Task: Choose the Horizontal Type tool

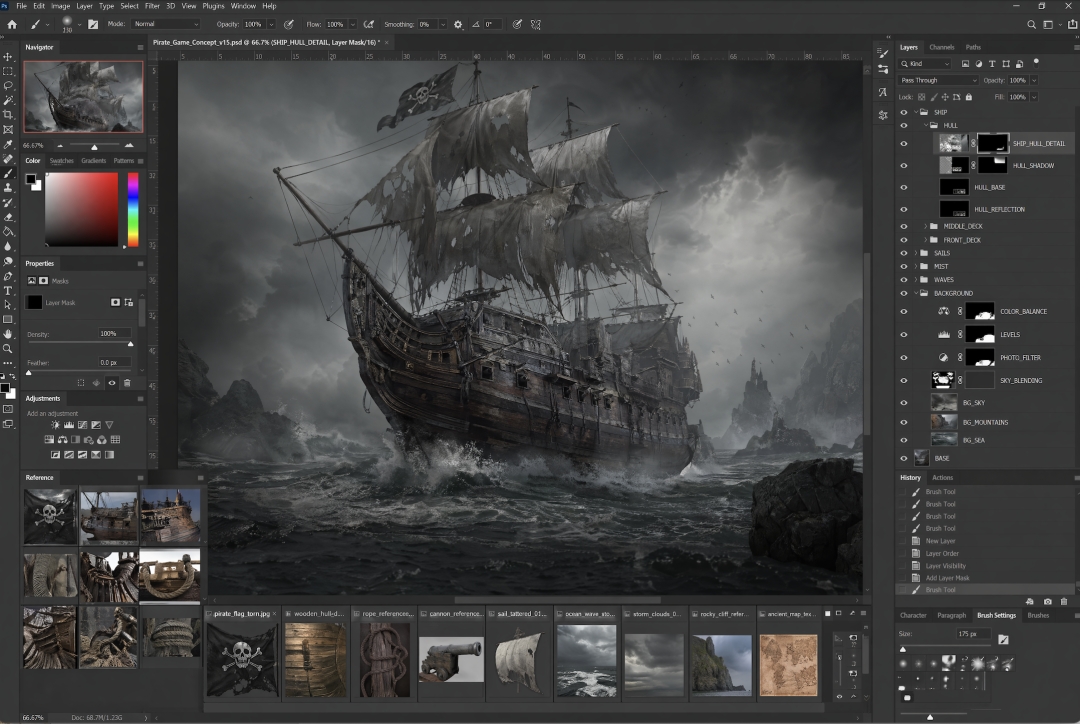Action: [x=8, y=290]
